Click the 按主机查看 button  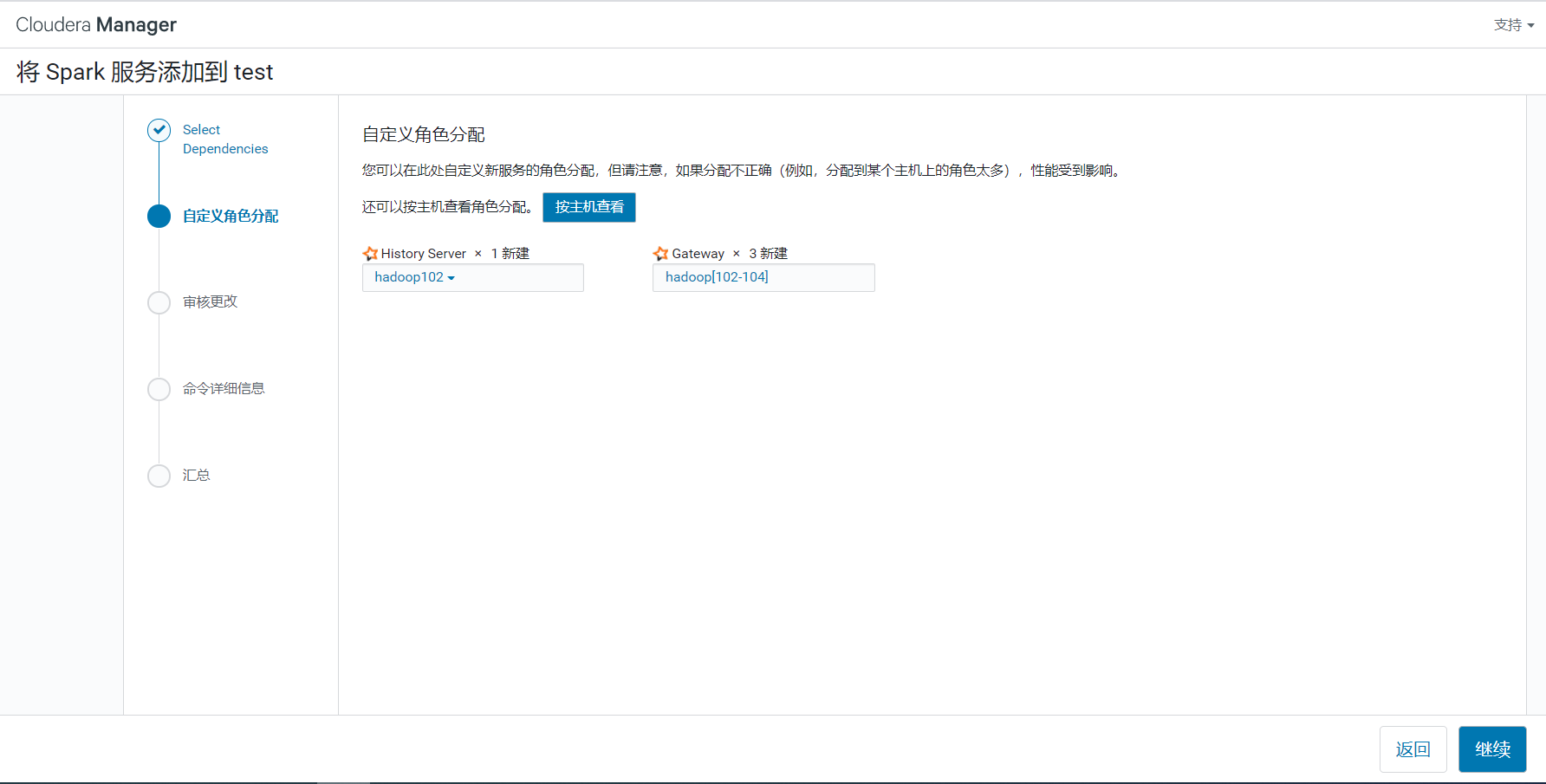(589, 207)
